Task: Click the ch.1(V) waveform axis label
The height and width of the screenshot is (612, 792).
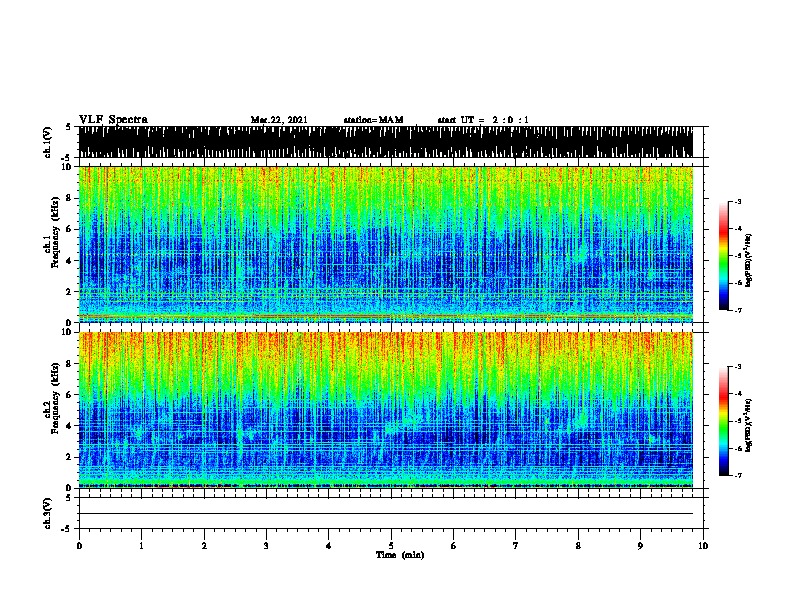Action: (x=48, y=142)
